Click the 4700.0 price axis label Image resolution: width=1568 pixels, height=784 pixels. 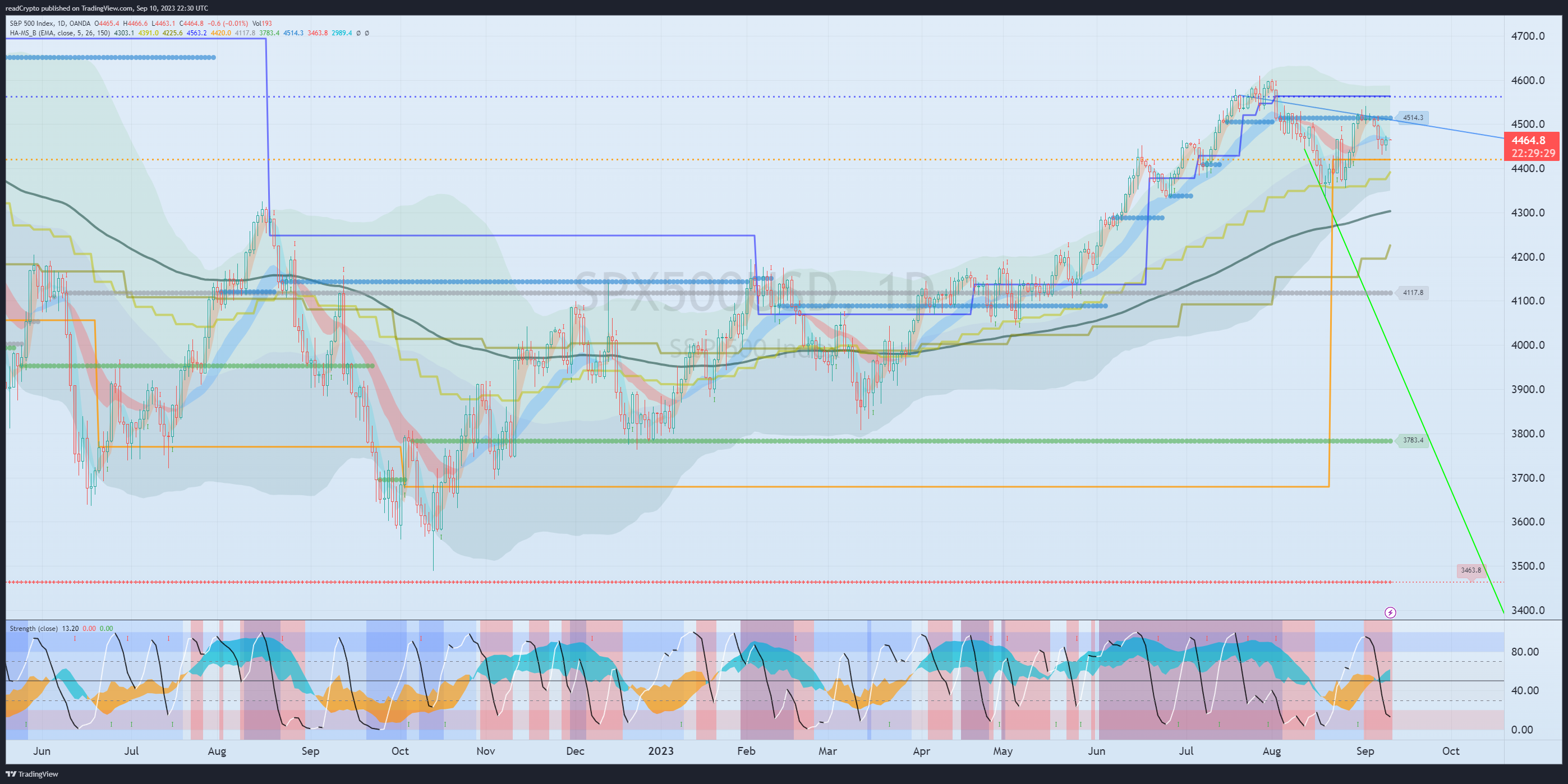[x=1528, y=36]
